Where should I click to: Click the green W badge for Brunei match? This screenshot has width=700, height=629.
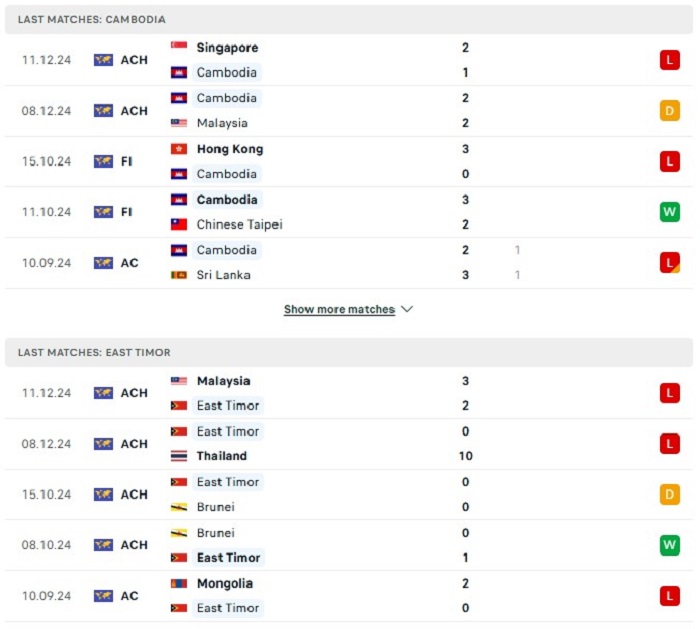[670, 545]
